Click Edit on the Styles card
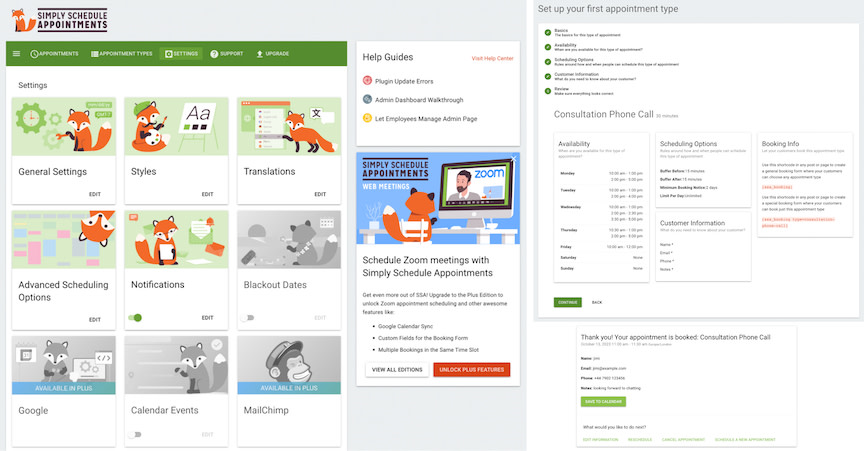The image size is (864, 451). tap(207, 194)
